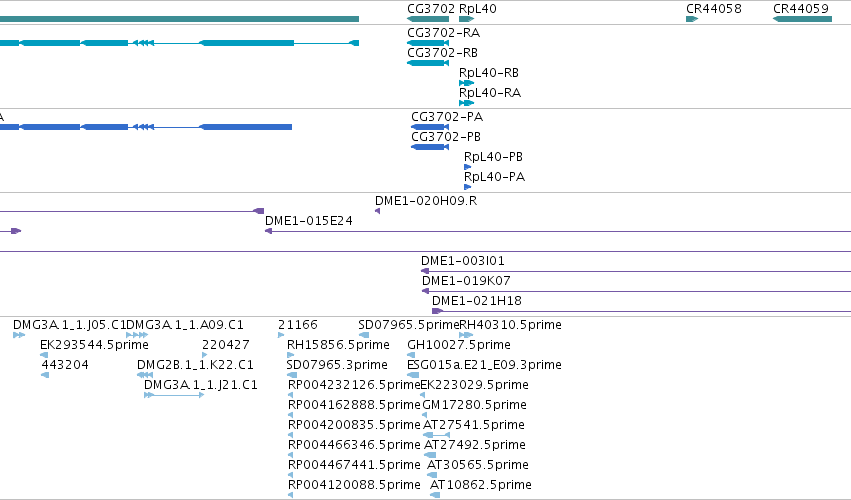Click EST RP004232126.5prime

coord(290,395)
